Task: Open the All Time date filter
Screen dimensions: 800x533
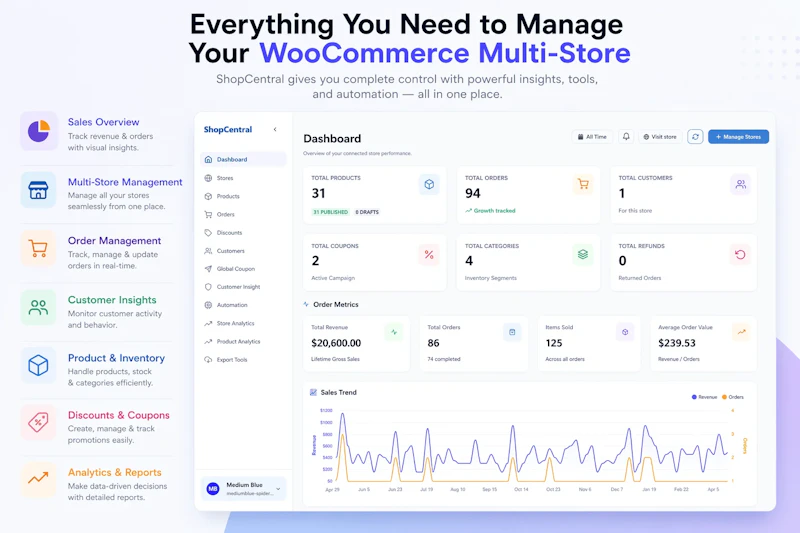Action: coord(592,137)
